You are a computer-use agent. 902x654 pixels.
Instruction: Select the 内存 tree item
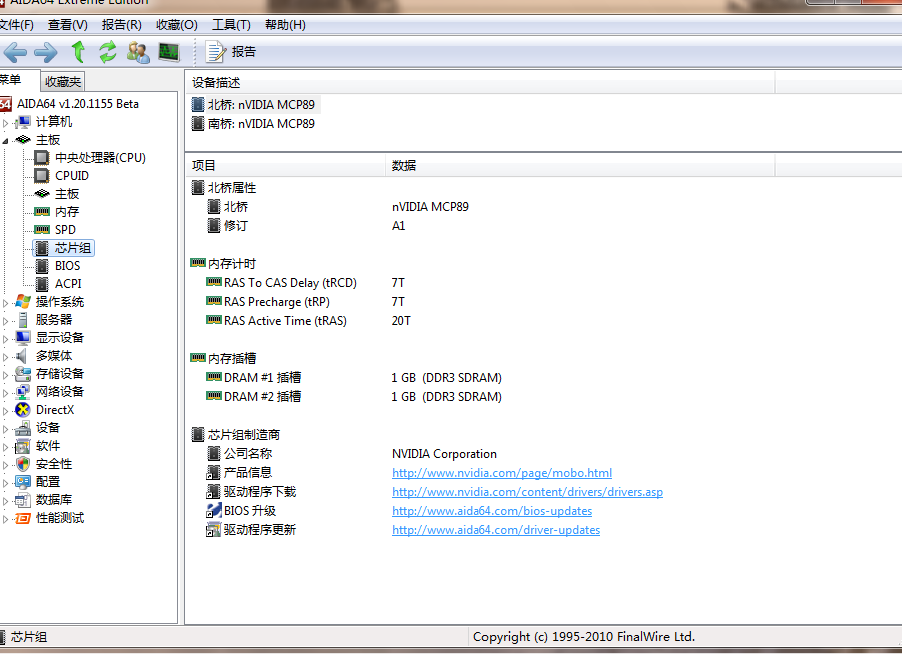click(67, 212)
